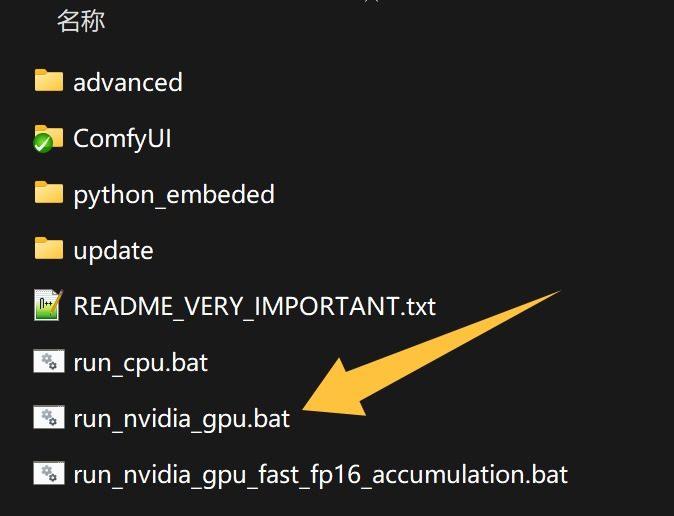Select the python_embeded folder name
This screenshot has width=674, height=516.
coord(174,196)
